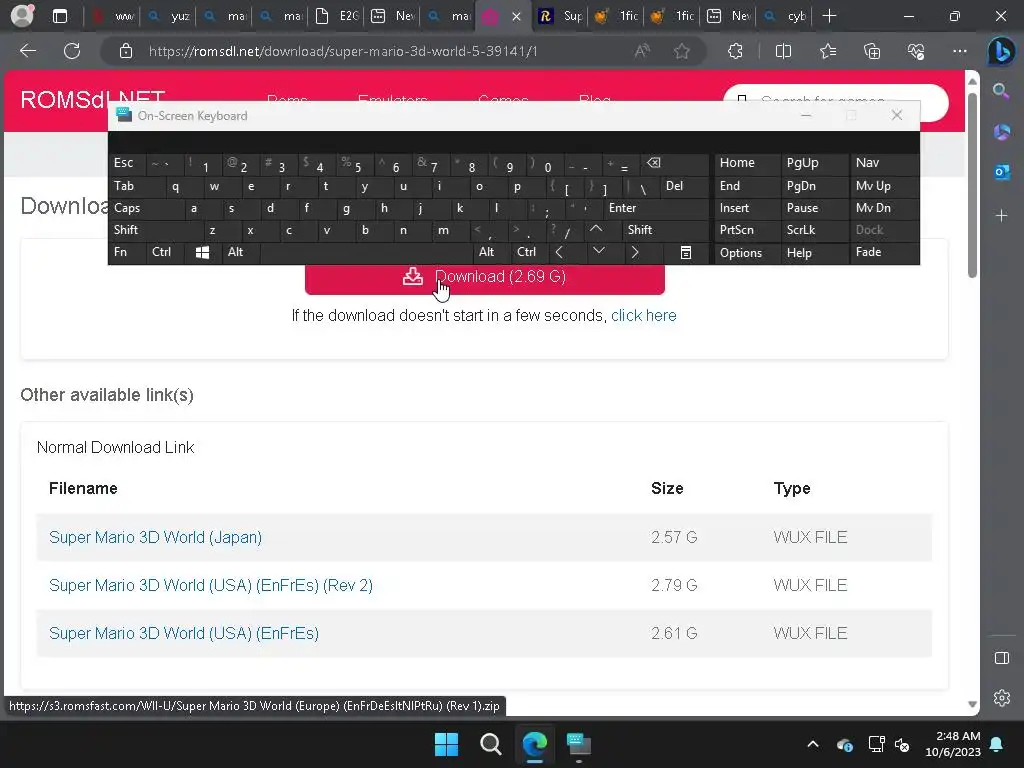Viewport: 1024px width, 768px height.
Task: Refresh the current page
Action: (72, 51)
